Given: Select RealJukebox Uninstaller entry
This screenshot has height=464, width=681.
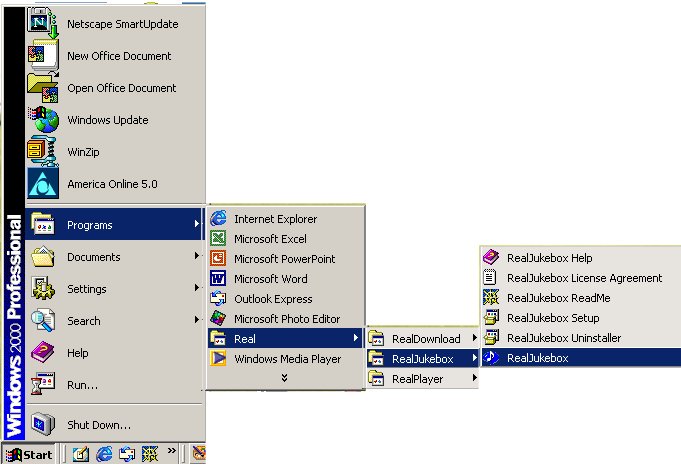Looking at the screenshot, I should click(563, 338).
